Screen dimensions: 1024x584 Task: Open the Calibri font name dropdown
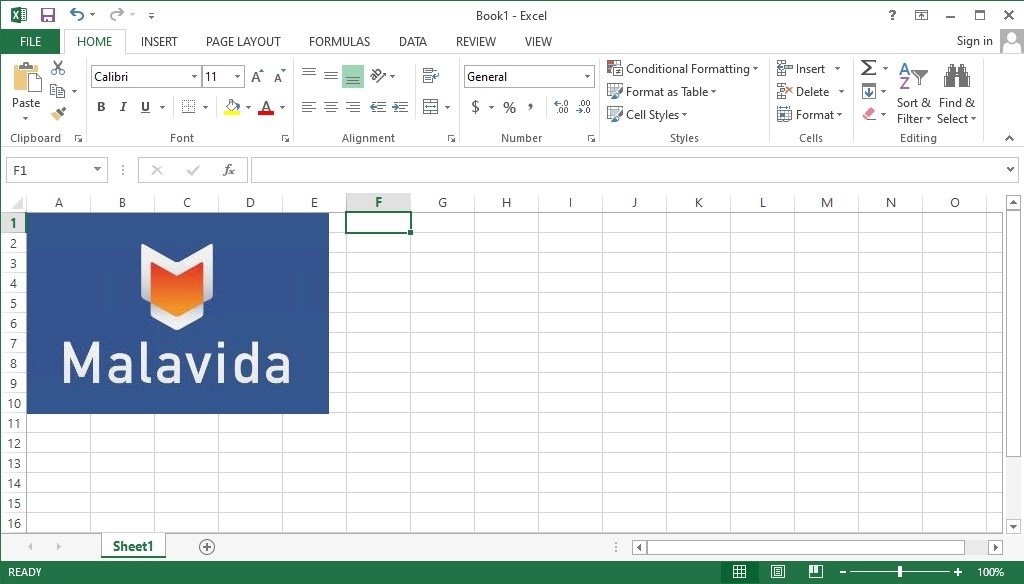[194, 76]
